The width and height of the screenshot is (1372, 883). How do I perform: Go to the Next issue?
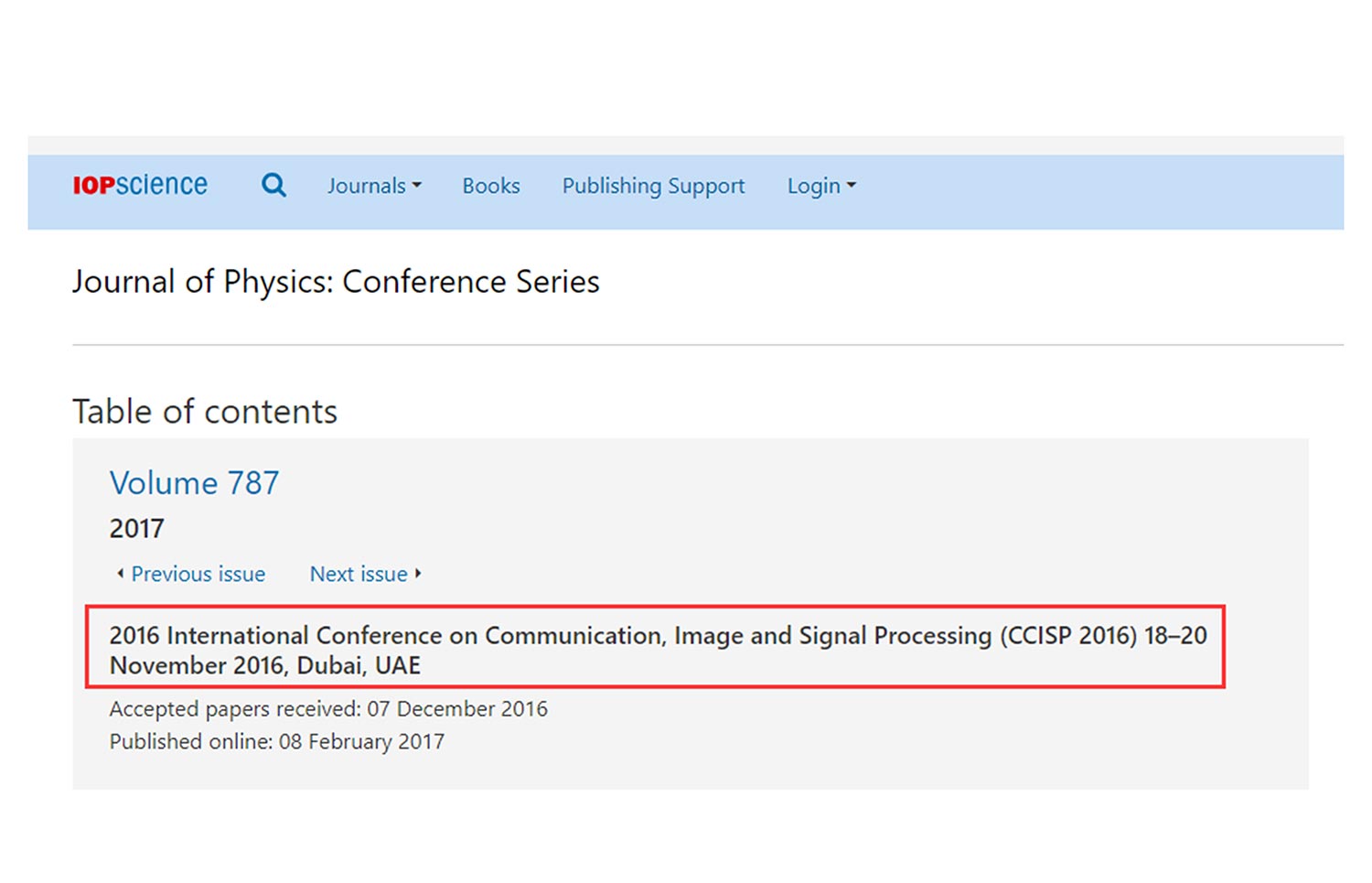coord(359,574)
